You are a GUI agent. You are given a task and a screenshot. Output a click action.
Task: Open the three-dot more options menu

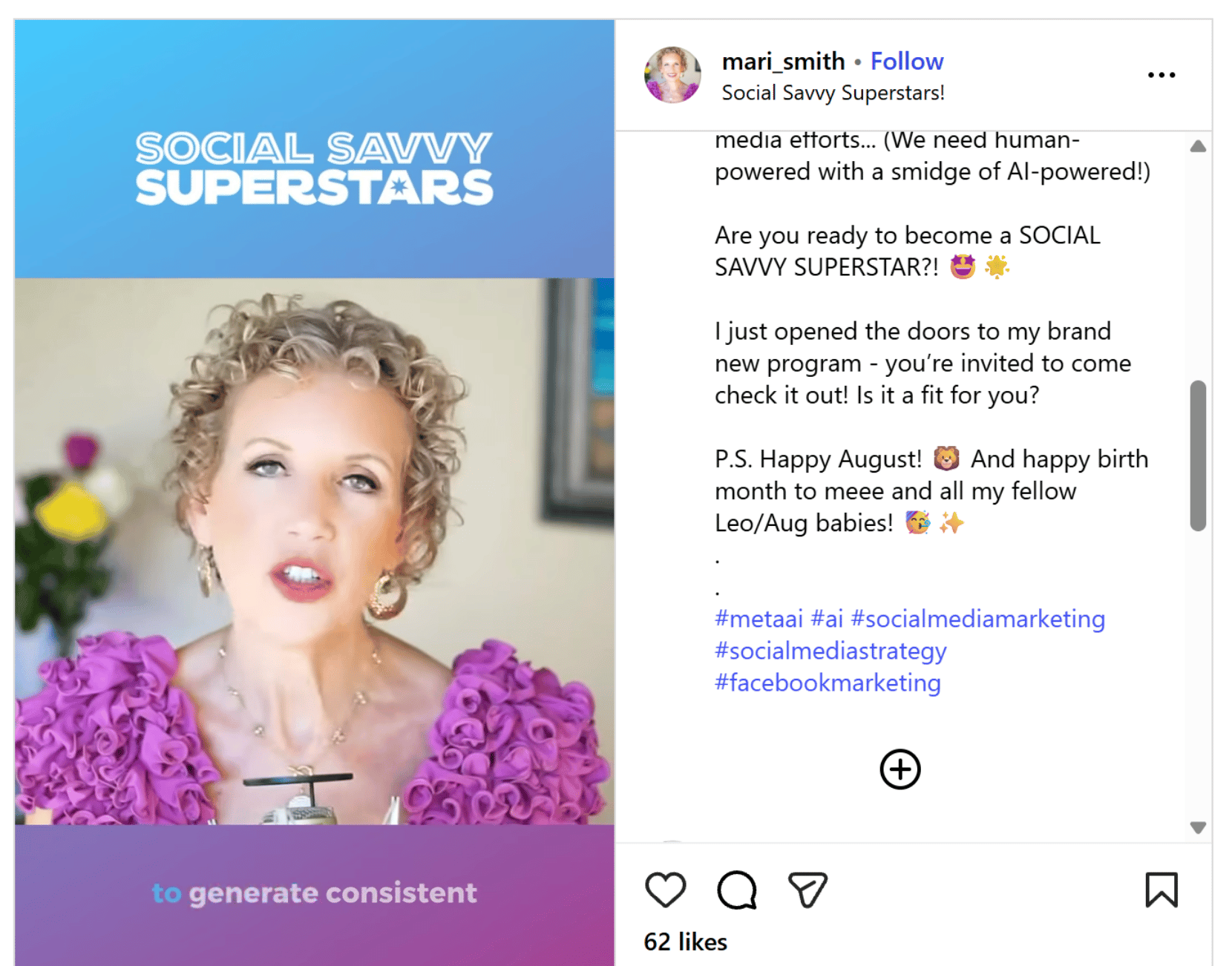tap(1161, 75)
